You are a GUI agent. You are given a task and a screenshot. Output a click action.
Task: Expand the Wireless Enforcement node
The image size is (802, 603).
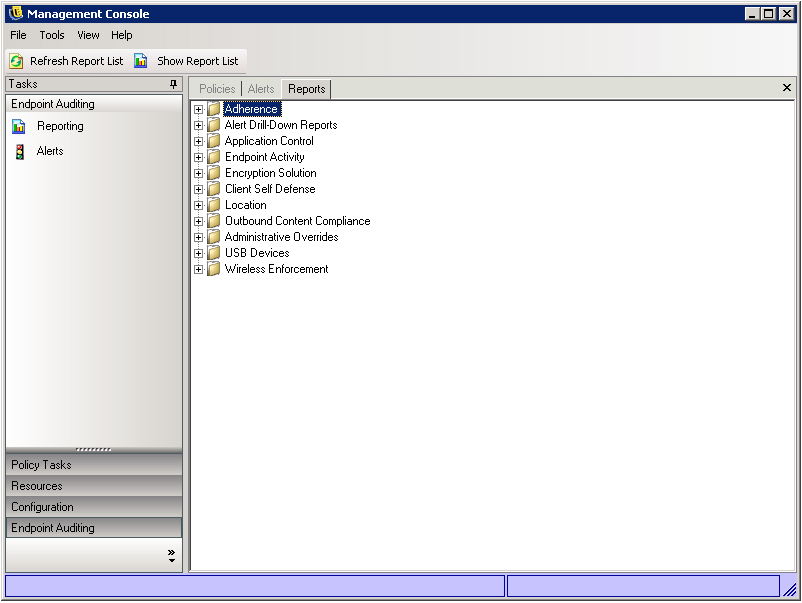(198, 269)
